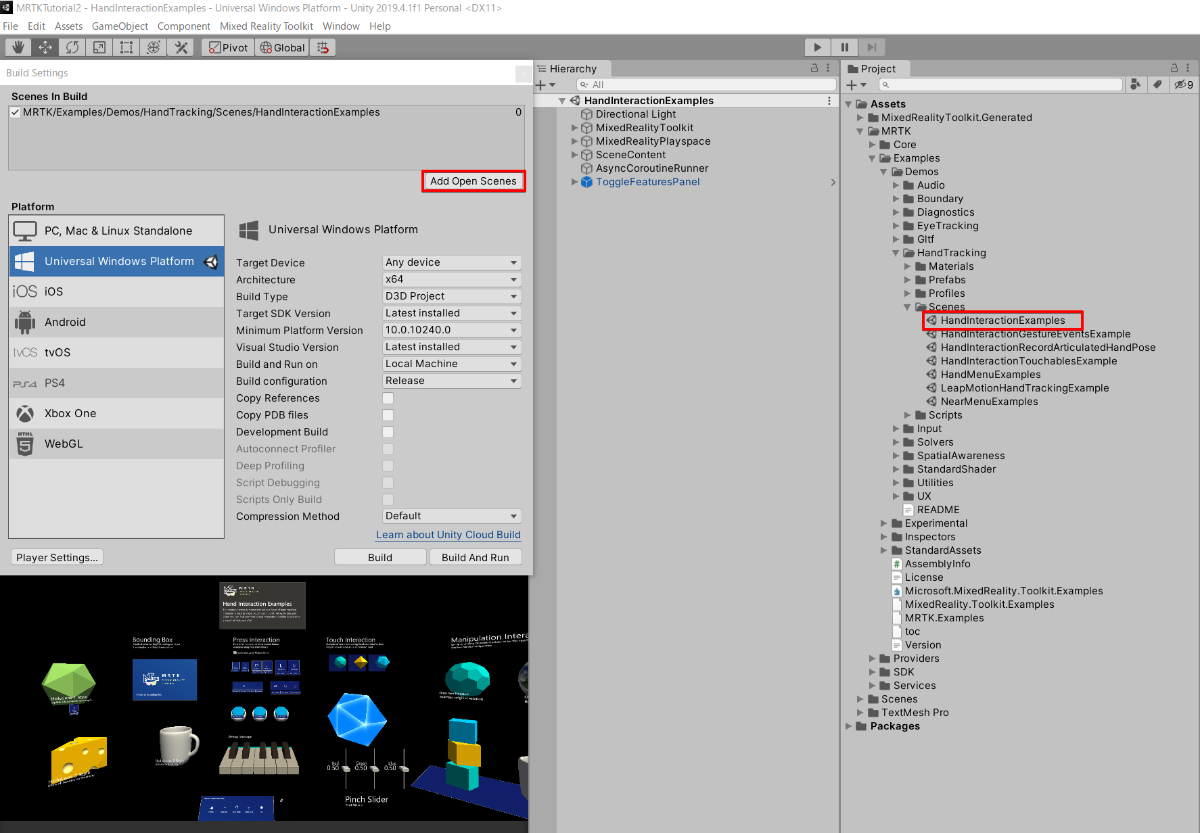This screenshot has height=833, width=1200.
Task: Select the Move tool in toolbar
Action: point(45,47)
